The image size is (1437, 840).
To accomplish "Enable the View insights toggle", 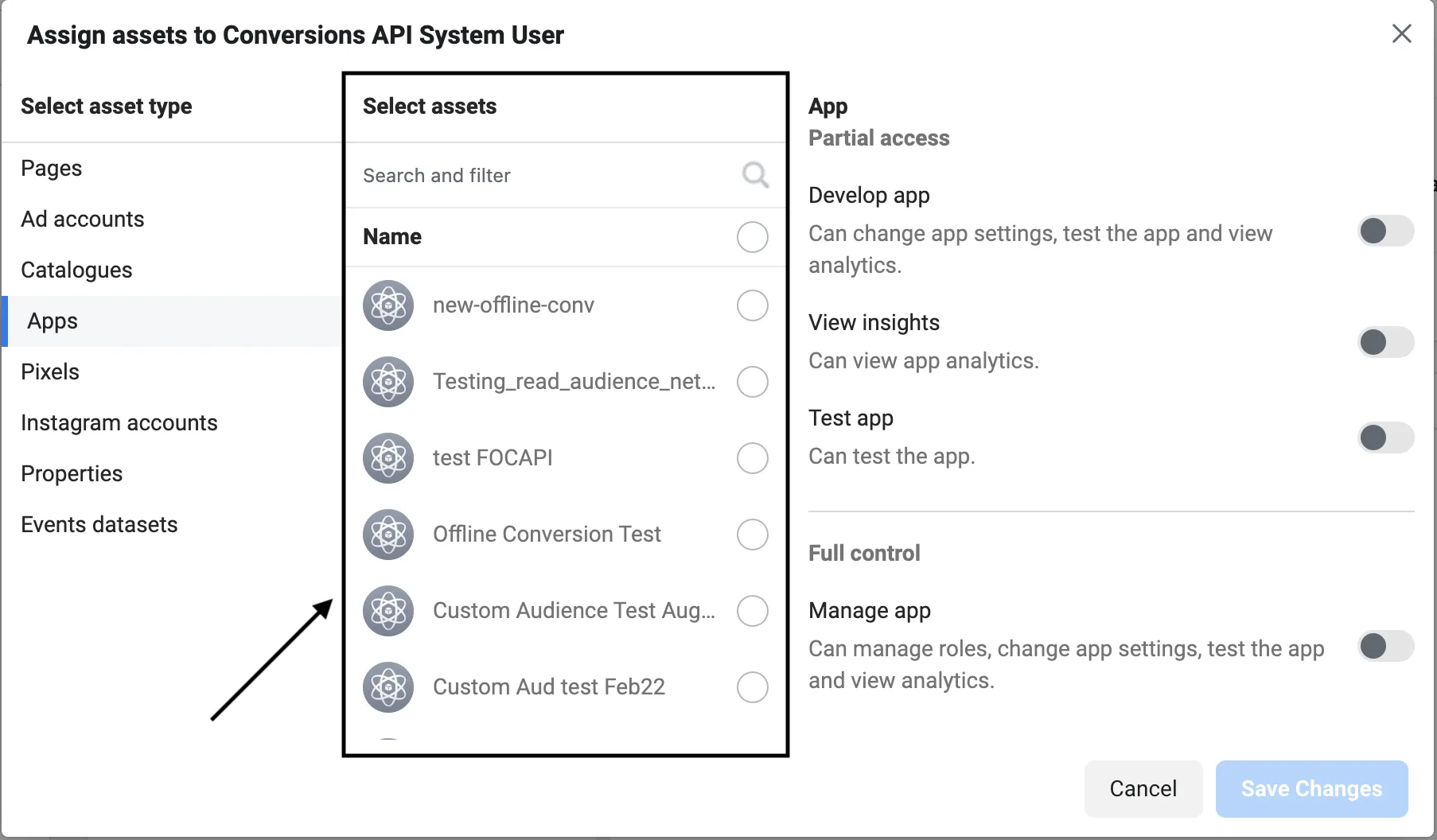I will coord(1385,343).
